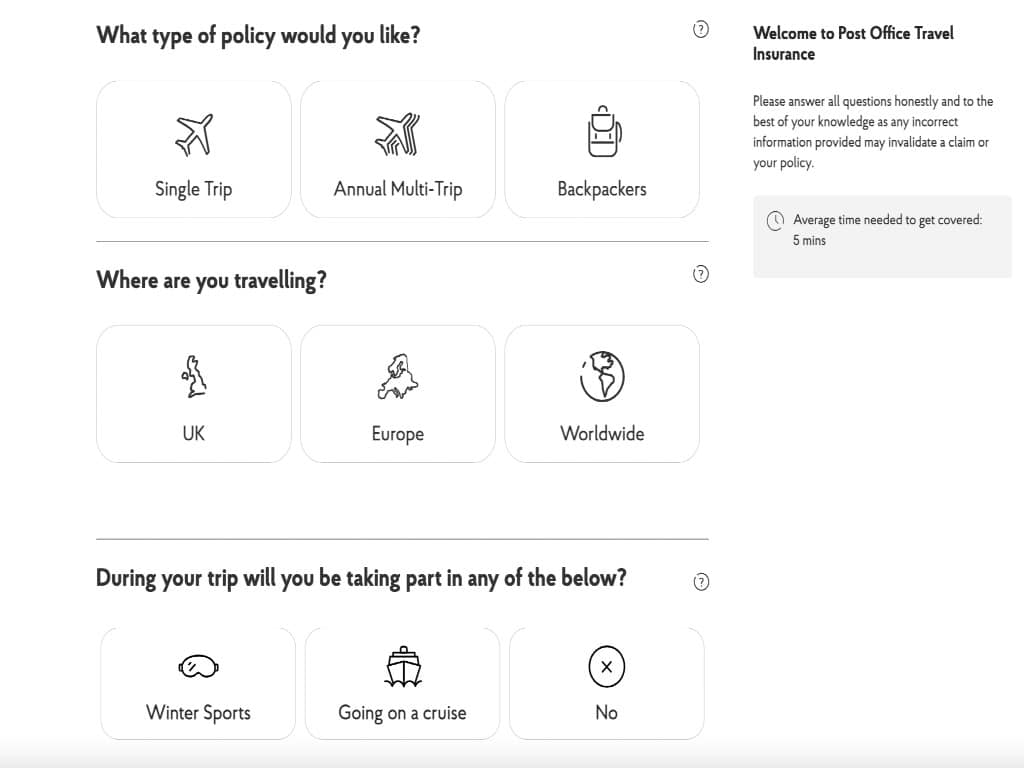Select the UK destination label
1024x768 pixels.
[194, 433]
